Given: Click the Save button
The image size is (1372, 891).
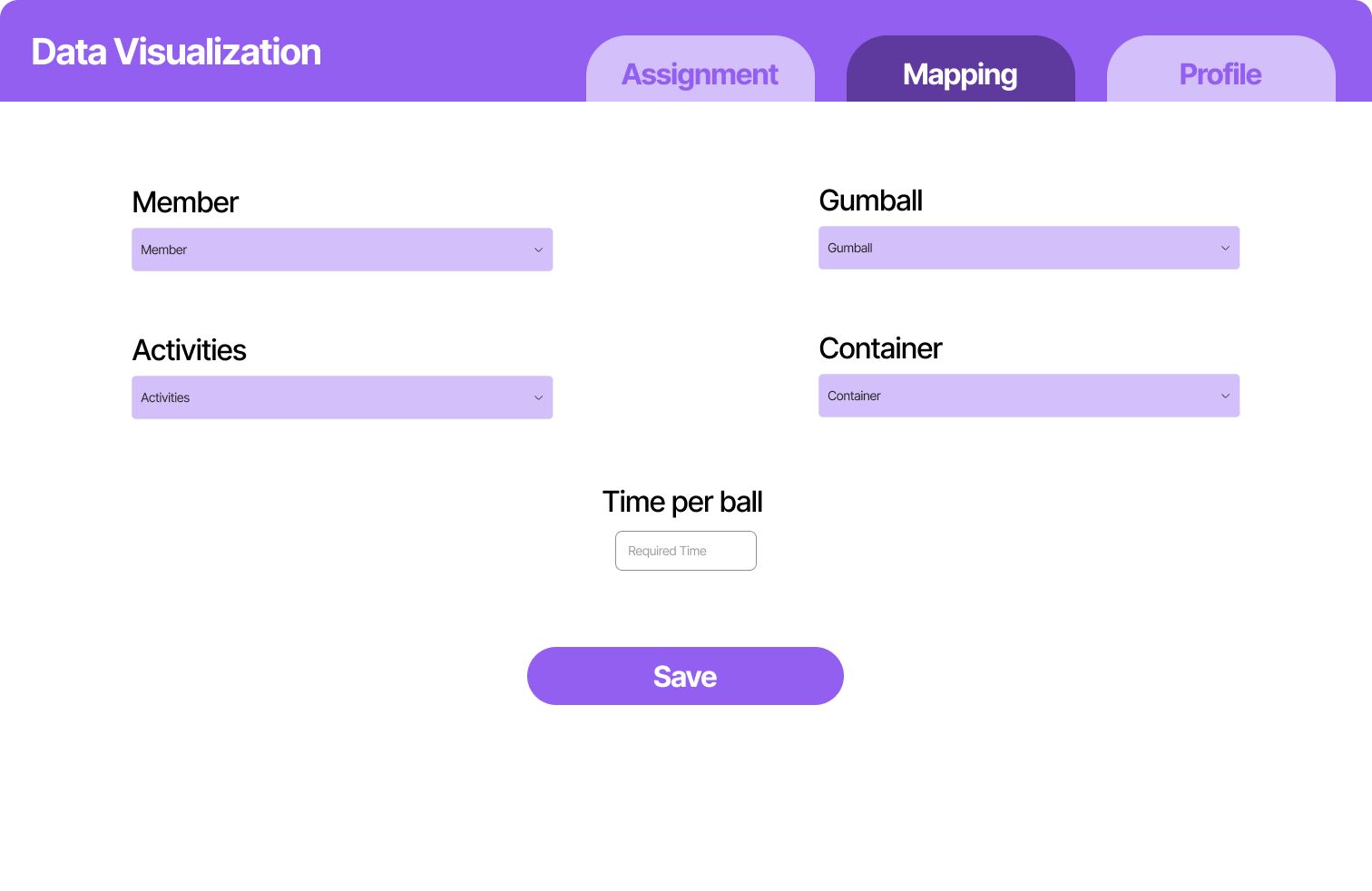Looking at the screenshot, I should point(685,676).
